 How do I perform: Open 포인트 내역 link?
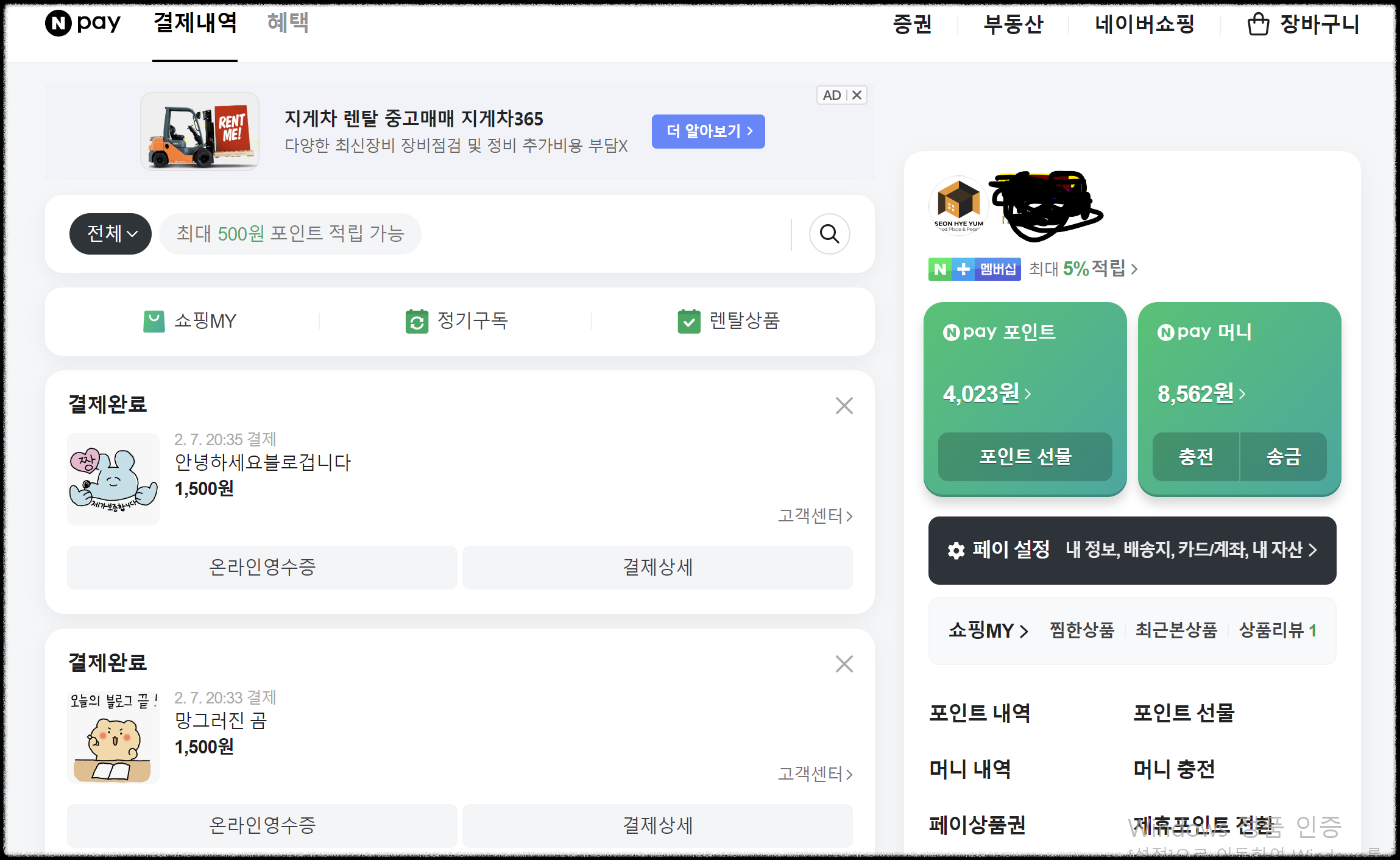[980, 713]
